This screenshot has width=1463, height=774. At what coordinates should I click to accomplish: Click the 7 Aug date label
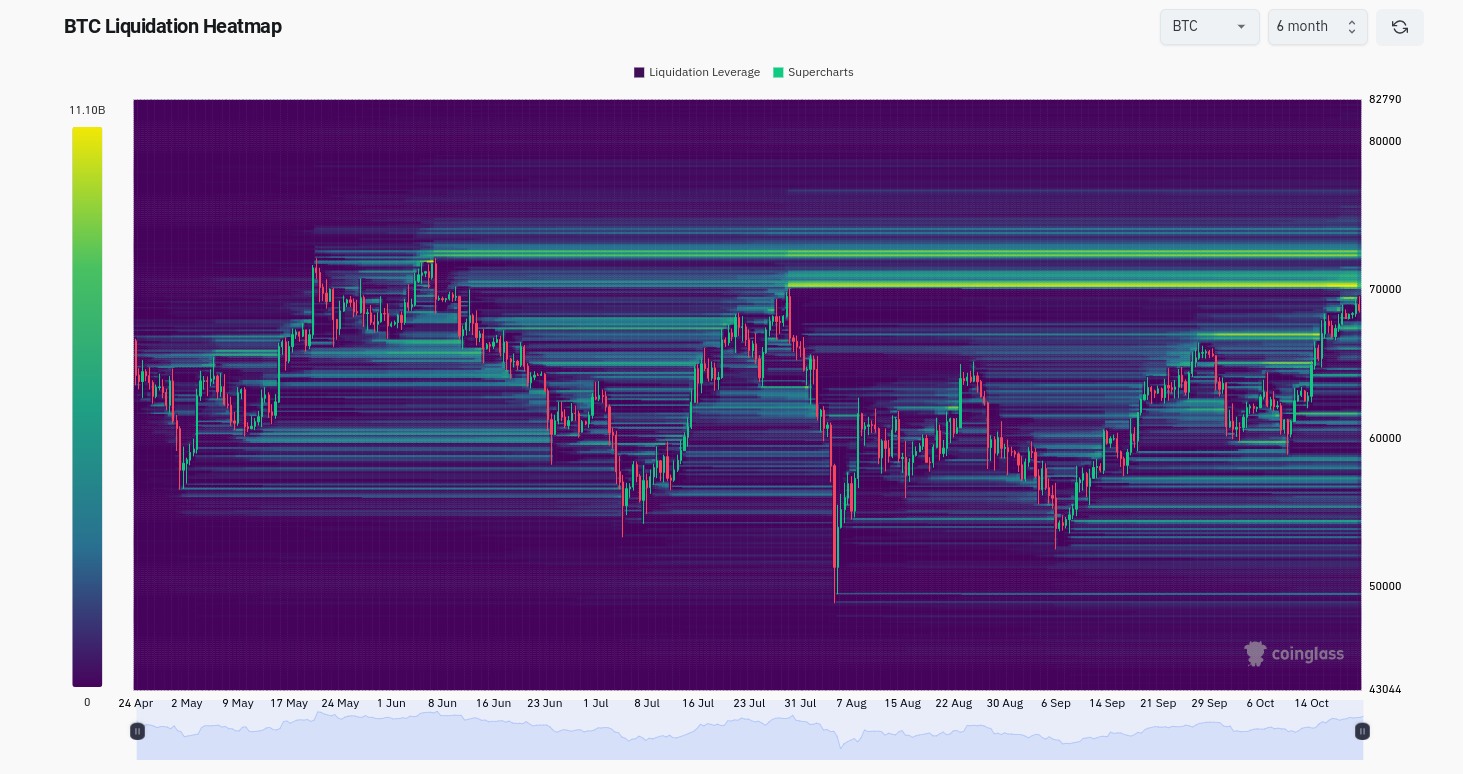pyautogui.click(x=851, y=703)
